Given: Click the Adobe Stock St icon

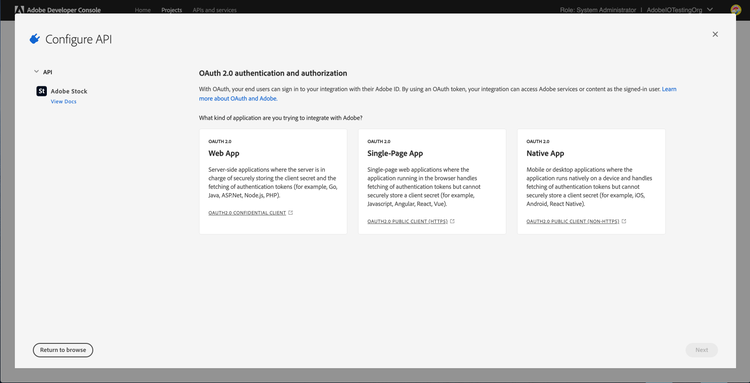Looking at the screenshot, I should (x=41, y=91).
